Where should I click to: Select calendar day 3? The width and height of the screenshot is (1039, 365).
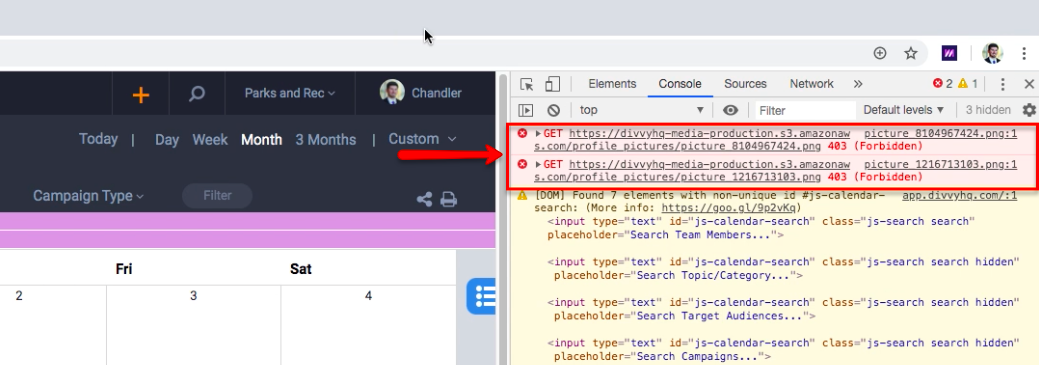pos(193,295)
